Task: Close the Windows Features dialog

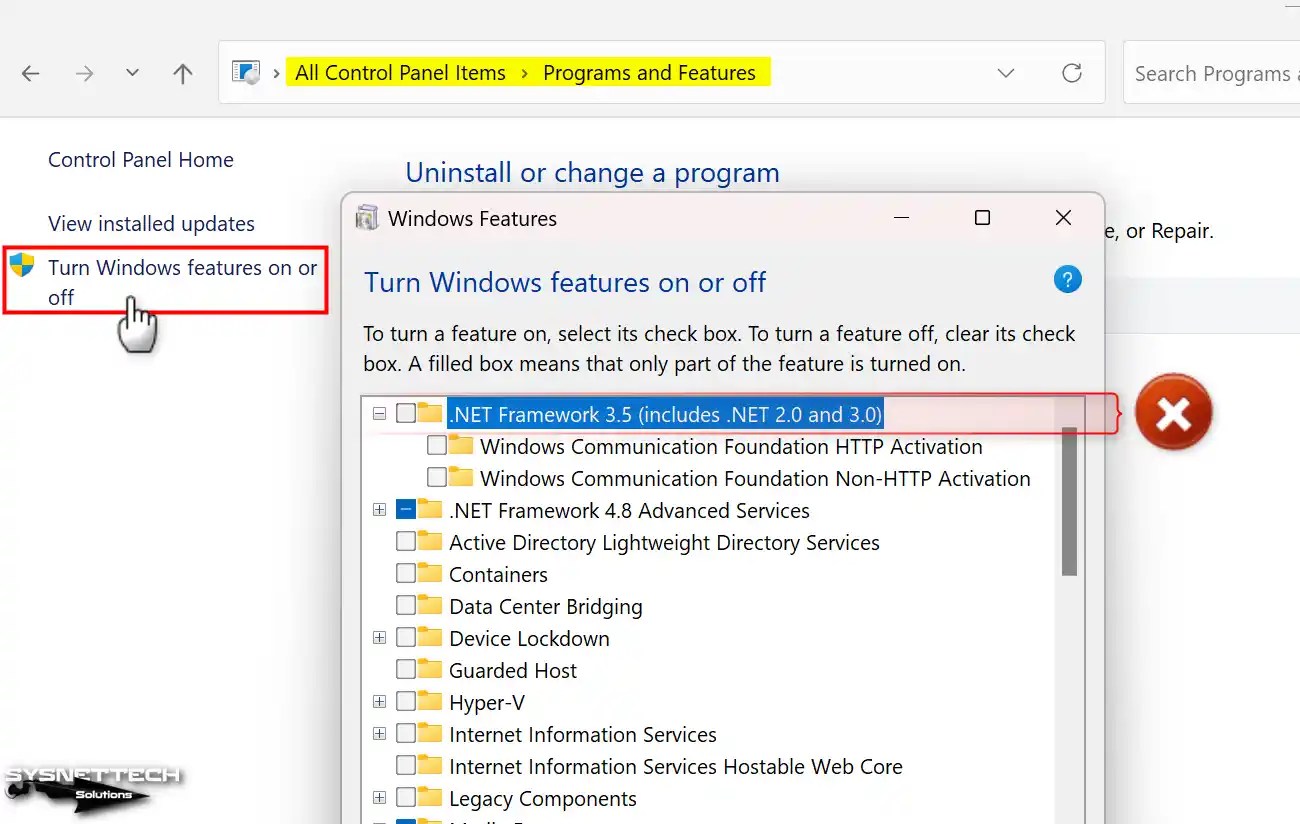Action: coord(1063,218)
